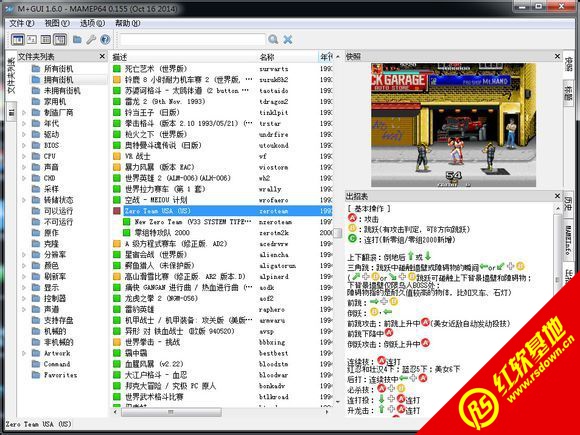
Task: Toggle the folder list view toolbar icon
Action: click(x=17, y=39)
